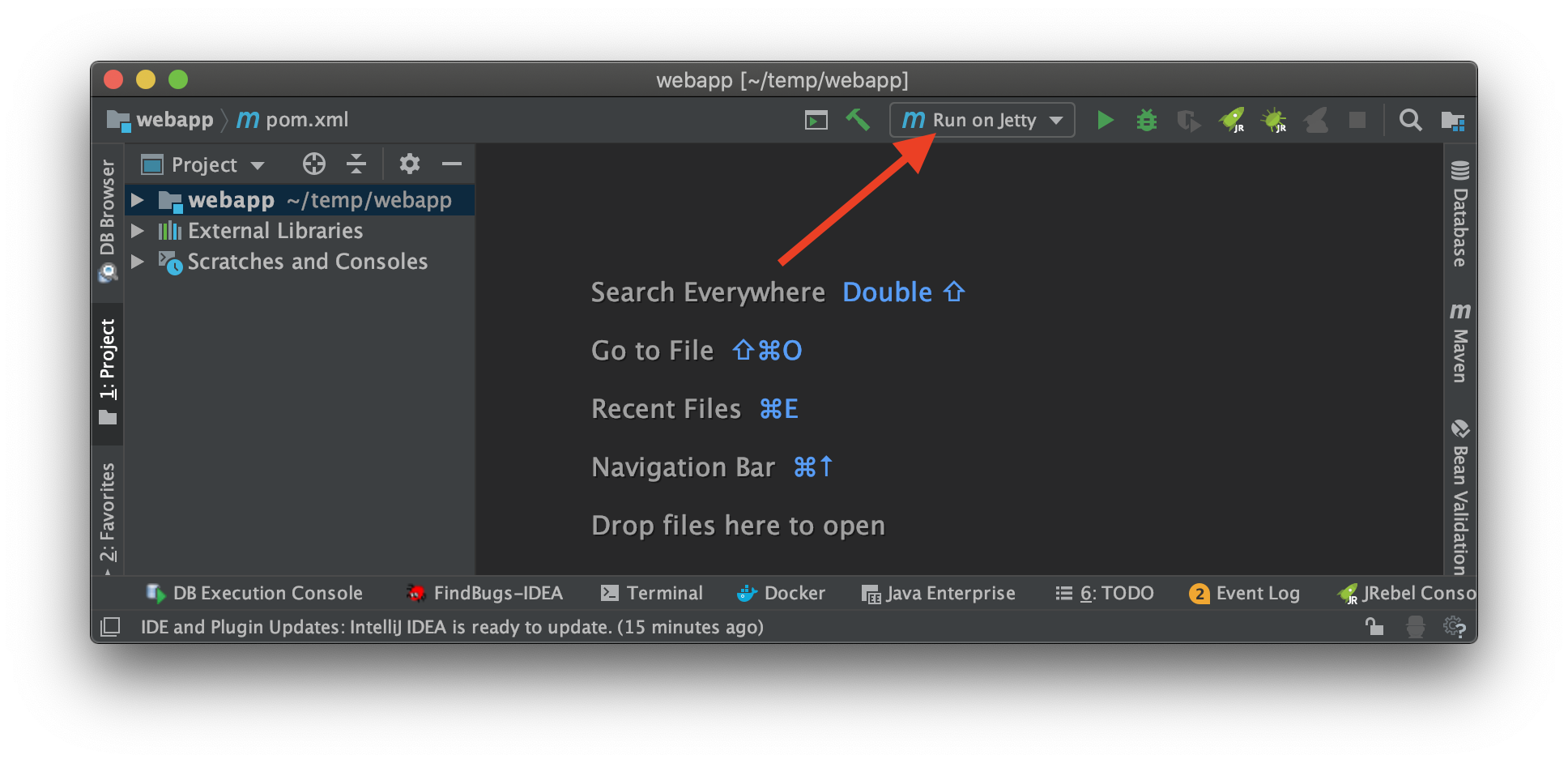Open the Terminal tool window
Image resolution: width=1568 pixels, height=763 pixels.
coord(653,592)
